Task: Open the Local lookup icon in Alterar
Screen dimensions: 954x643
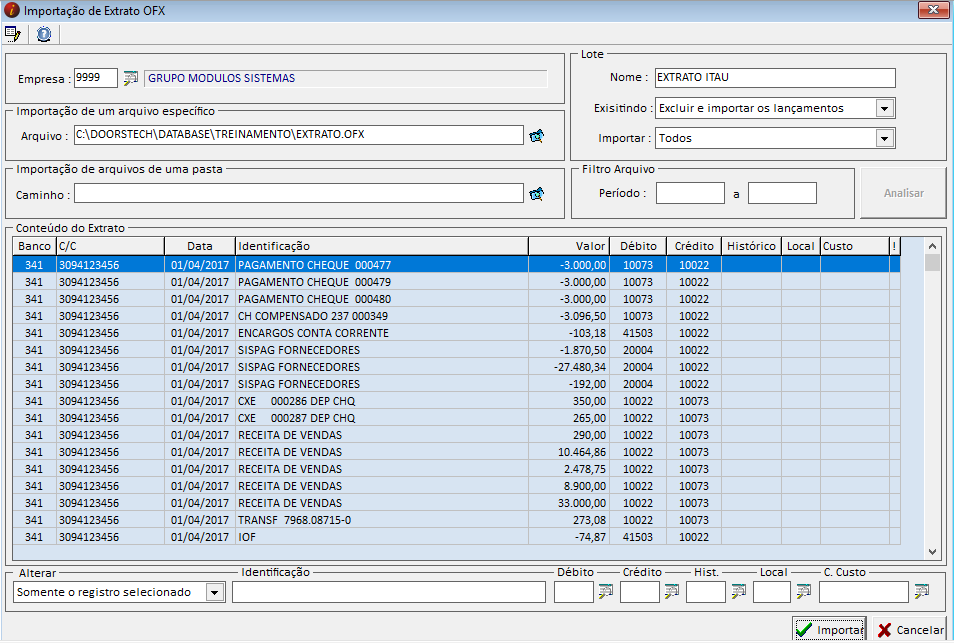Action: 804,591
